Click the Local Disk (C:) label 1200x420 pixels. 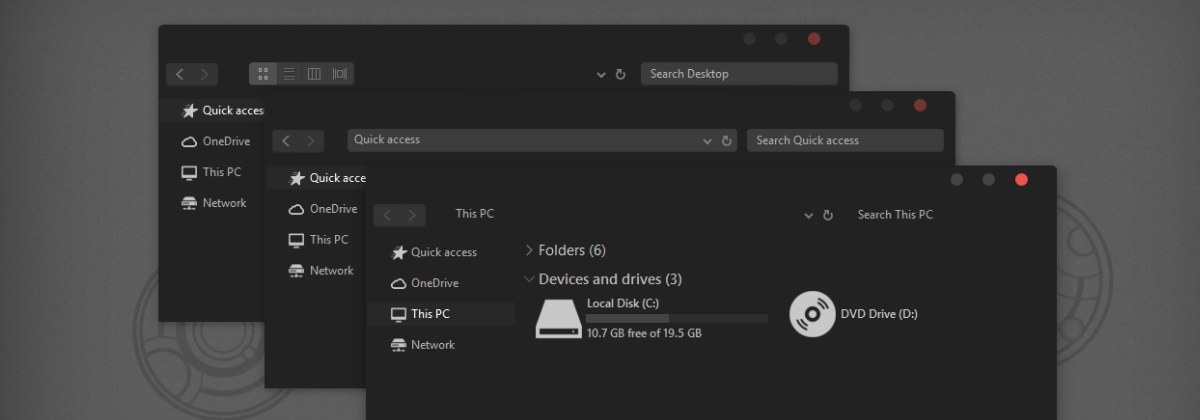623,303
